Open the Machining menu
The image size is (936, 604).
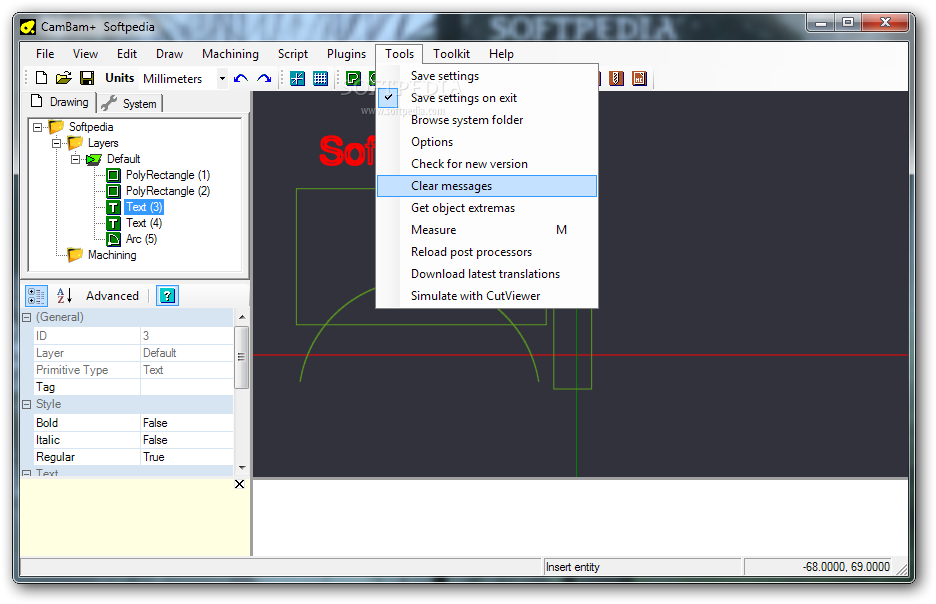[x=230, y=54]
